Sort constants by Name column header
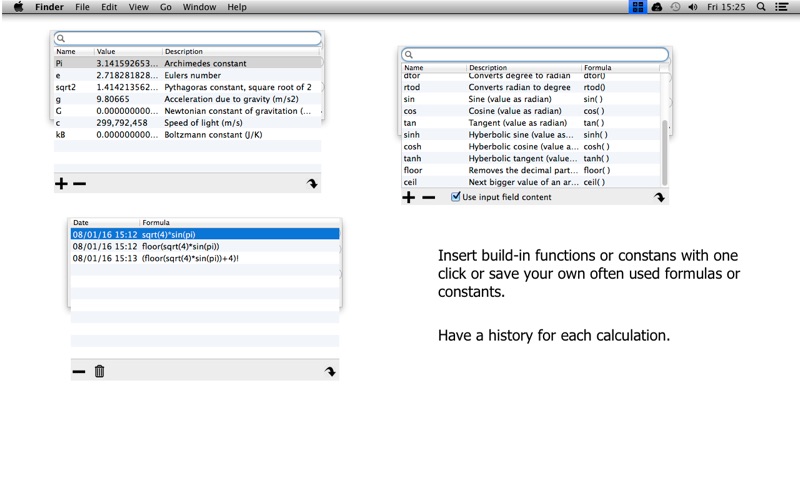 (x=74, y=52)
